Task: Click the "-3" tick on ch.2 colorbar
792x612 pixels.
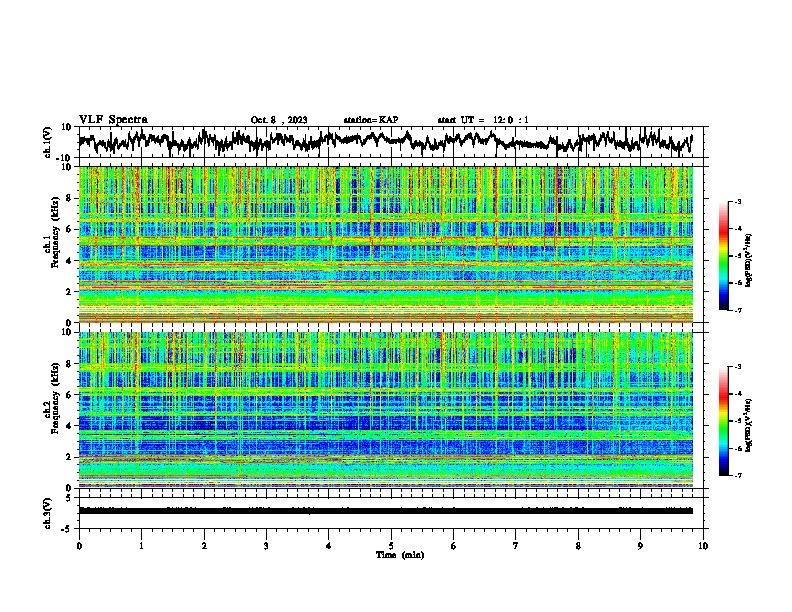Action: click(x=738, y=367)
